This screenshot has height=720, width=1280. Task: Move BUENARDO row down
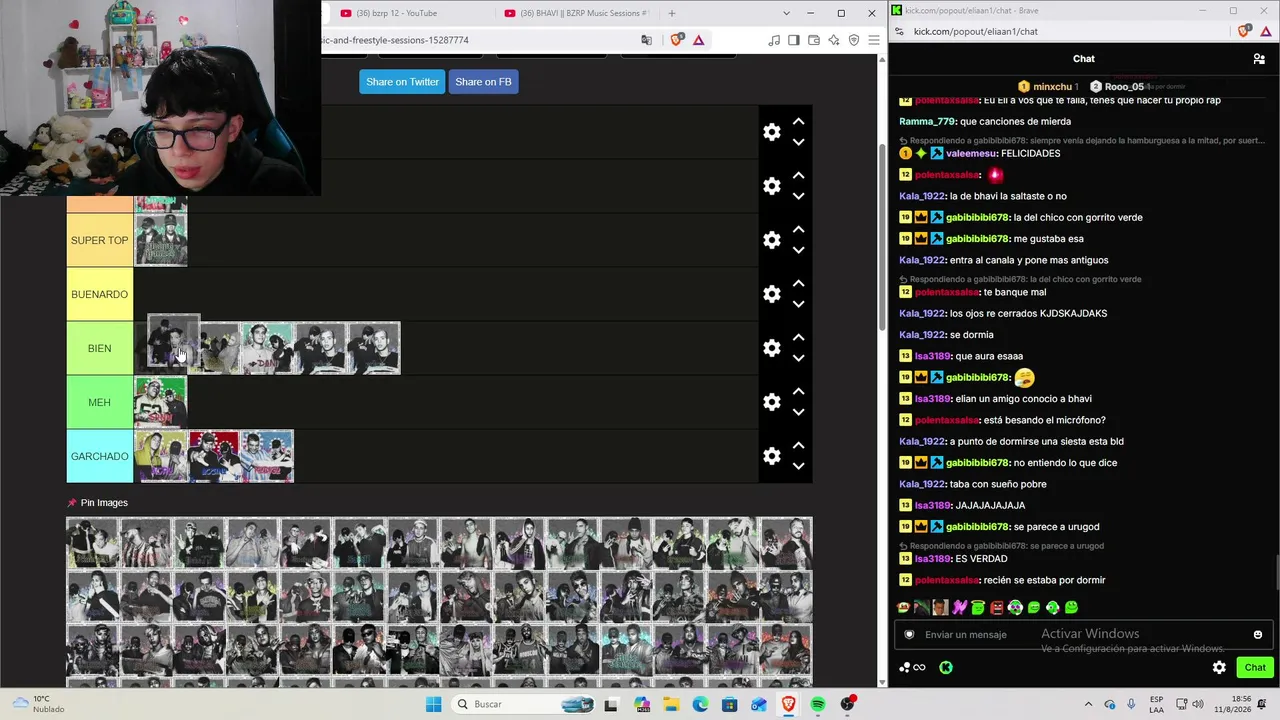[798, 304]
